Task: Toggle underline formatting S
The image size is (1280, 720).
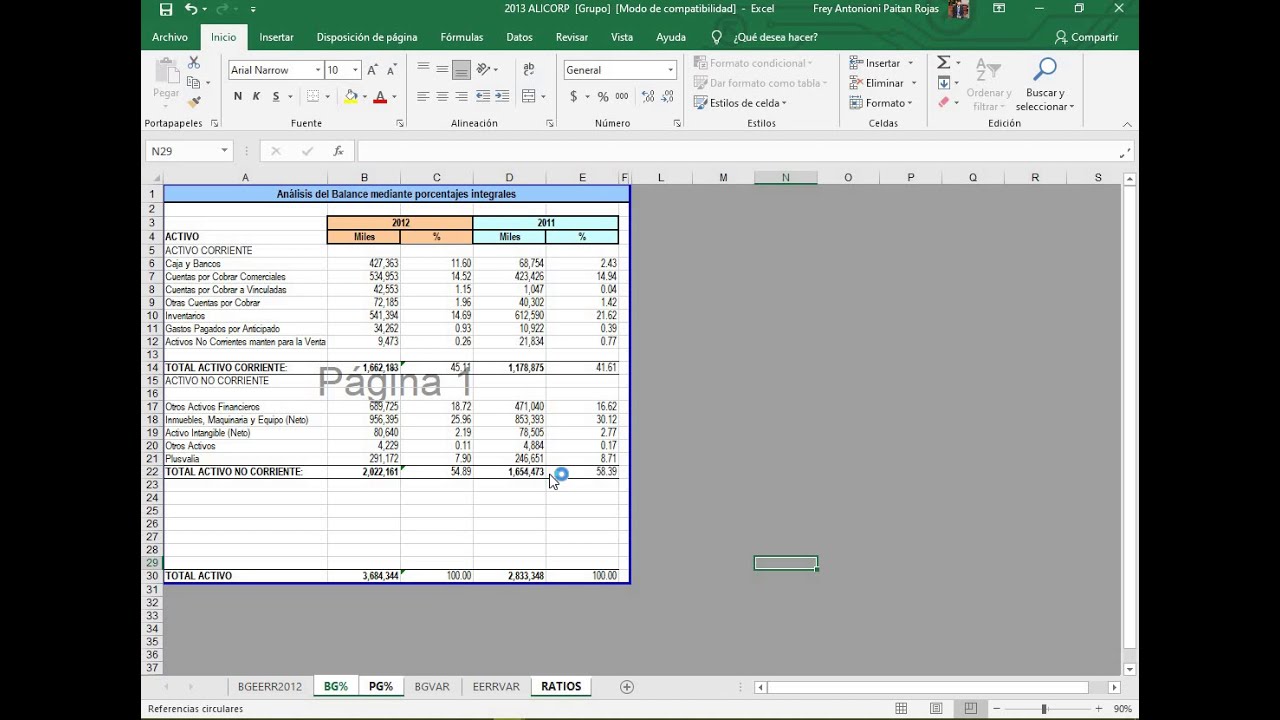Action: tap(276, 96)
